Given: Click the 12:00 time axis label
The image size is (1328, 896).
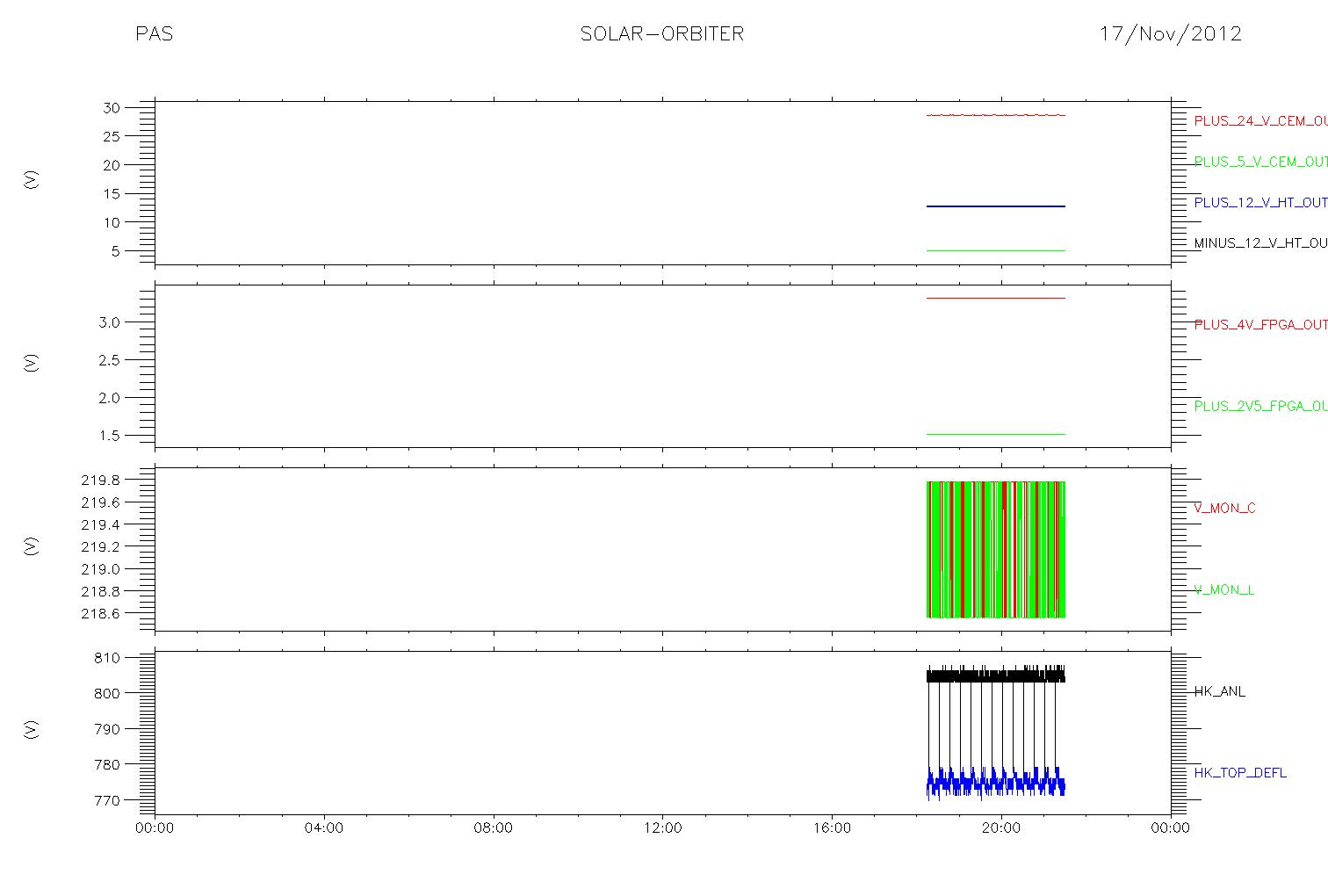Looking at the screenshot, I should (662, 828).
